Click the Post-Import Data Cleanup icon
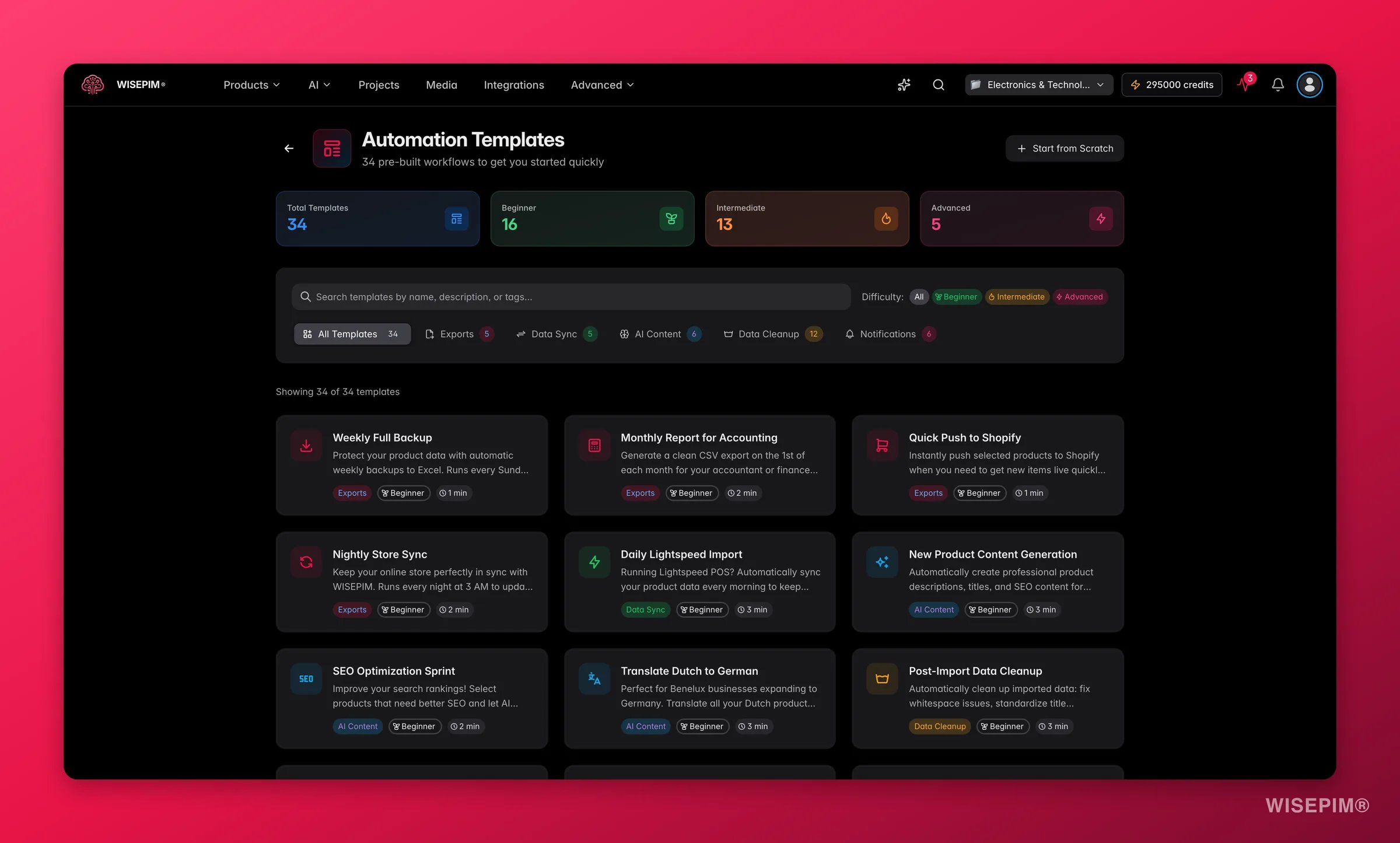The image size is (1400, 843). coord(882,679)
